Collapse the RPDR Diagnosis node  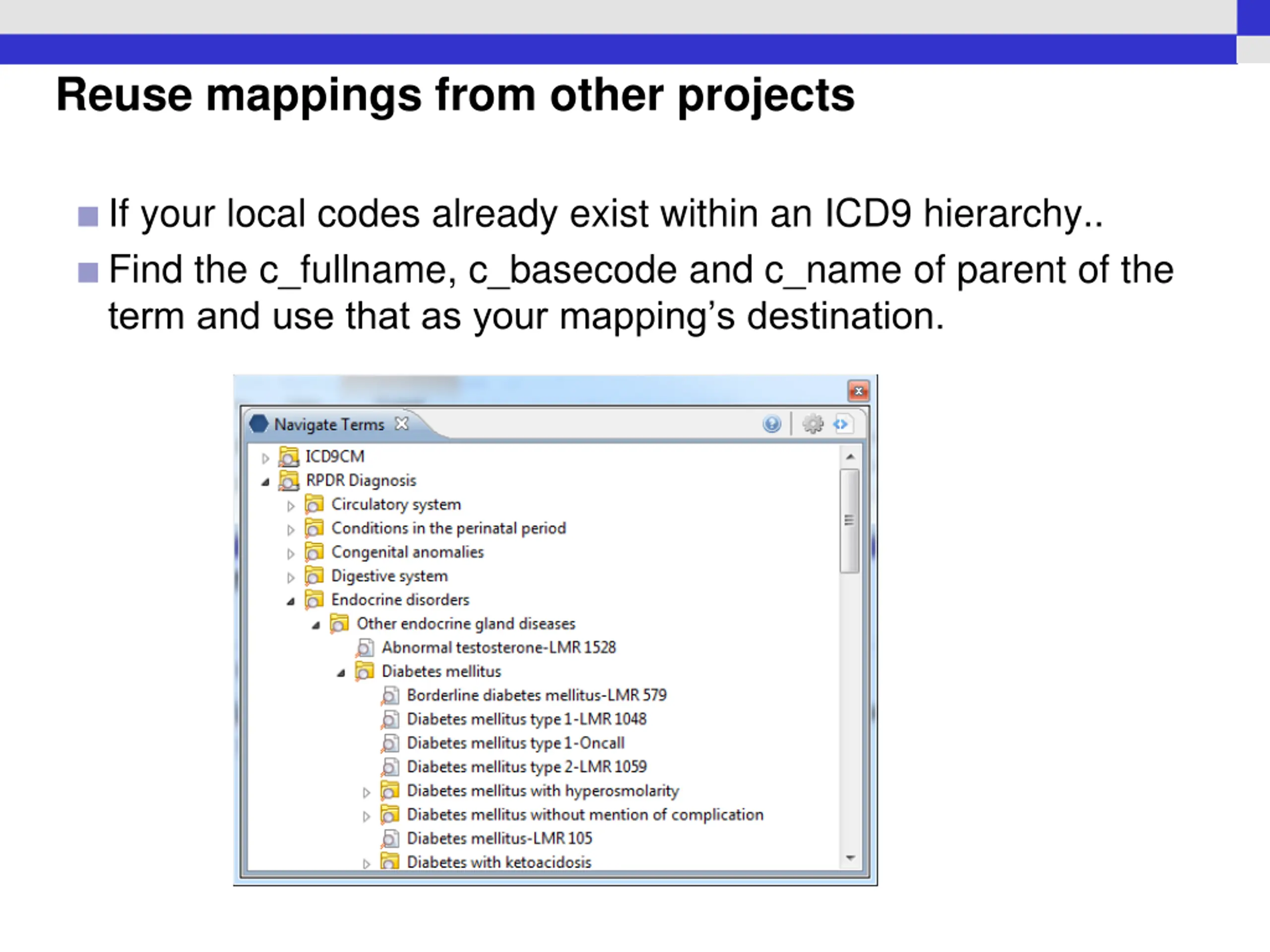tap(265, 482)
